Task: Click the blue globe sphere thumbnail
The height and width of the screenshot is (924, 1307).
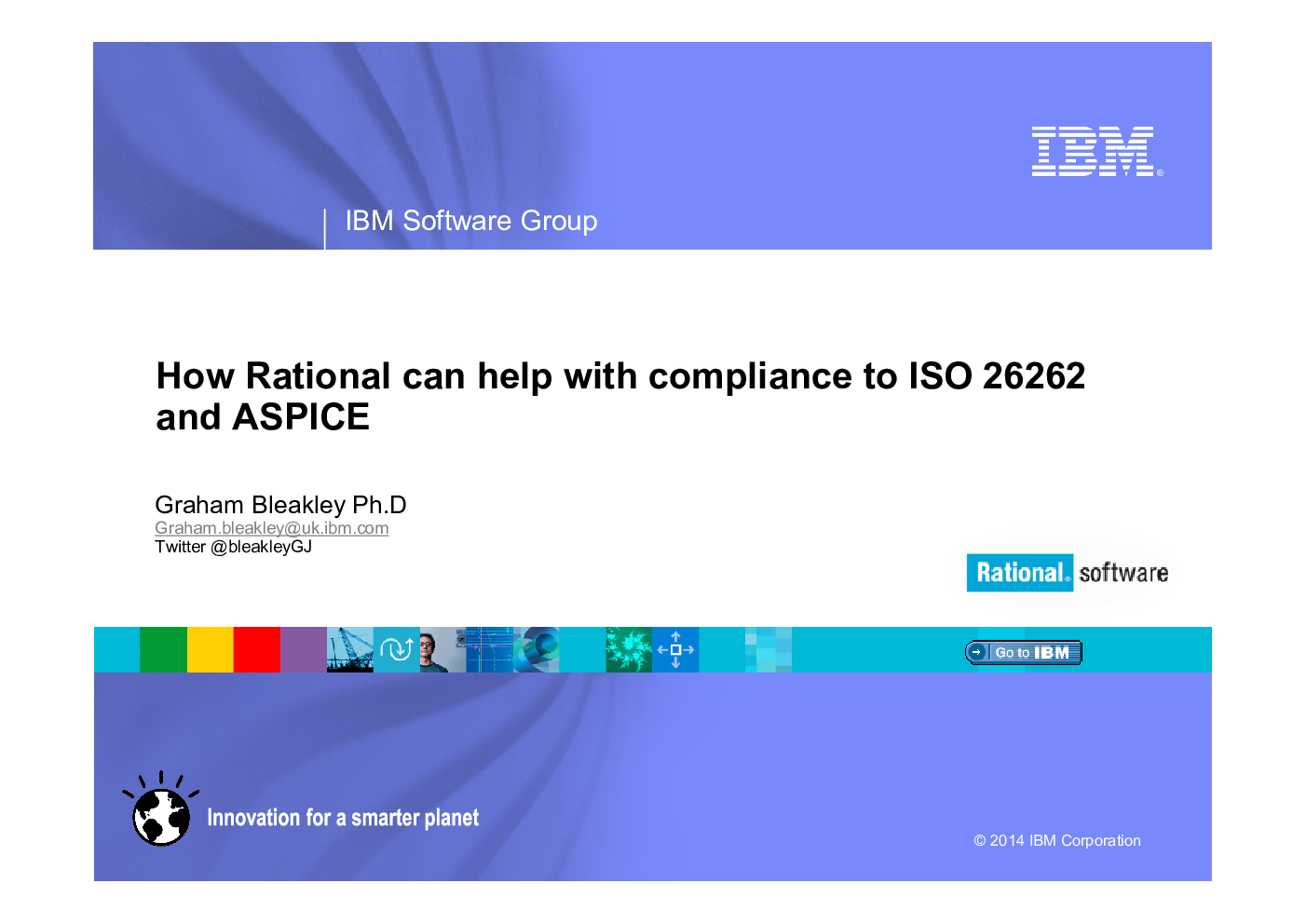Action: pyautogui.click(x=537, y=649)
